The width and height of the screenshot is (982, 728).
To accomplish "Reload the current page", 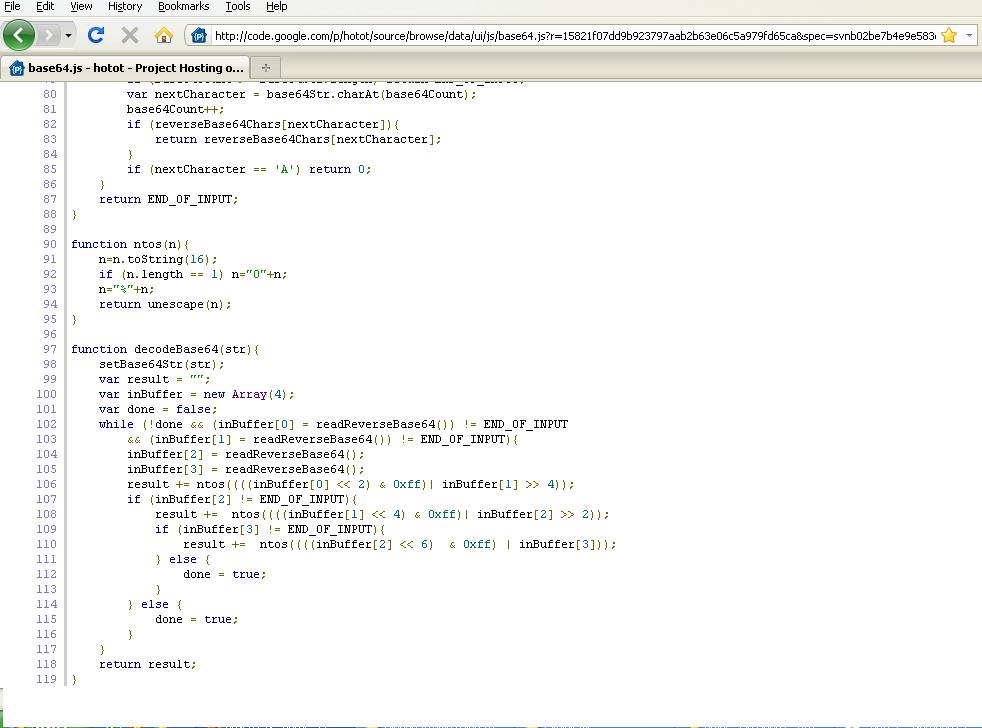I will (95, 33).
